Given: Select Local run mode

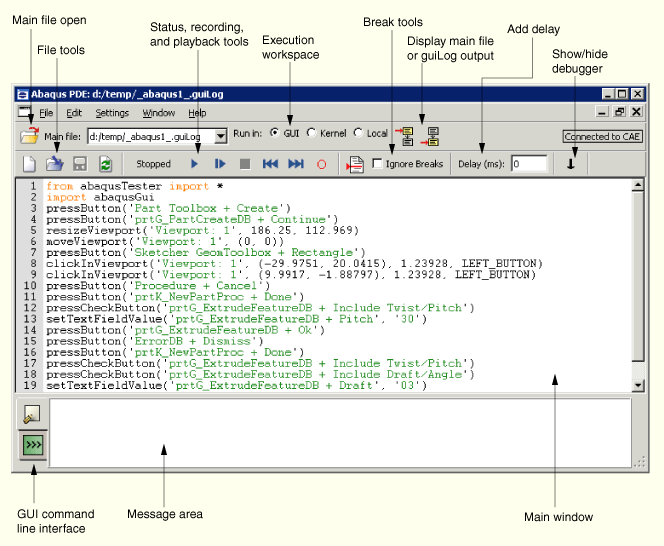Looking at the screenshot, I should point(358,133).
